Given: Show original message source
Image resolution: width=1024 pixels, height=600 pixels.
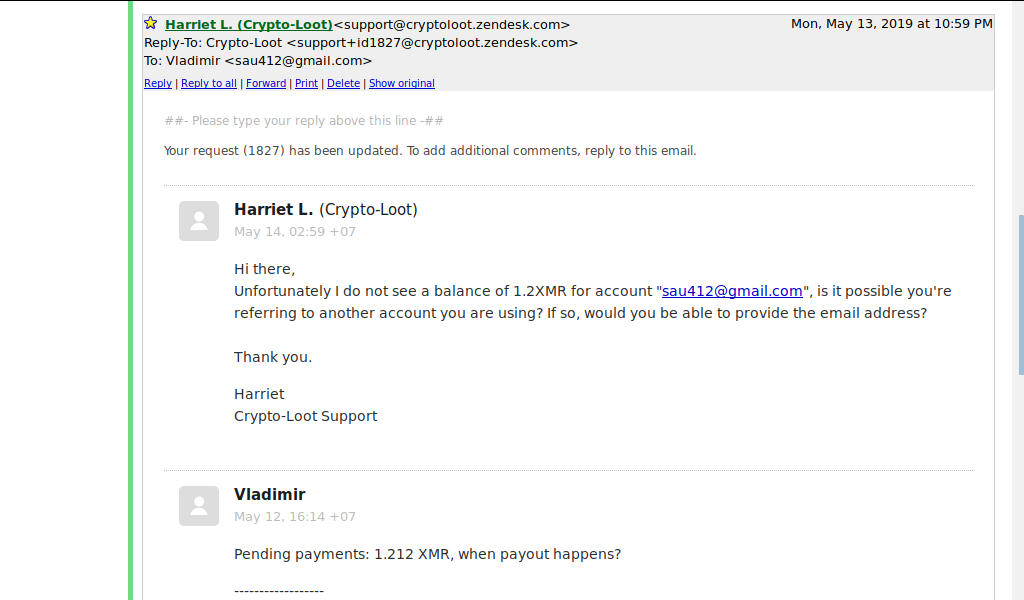Looking at the screenshot, I should tap(402, 84).
